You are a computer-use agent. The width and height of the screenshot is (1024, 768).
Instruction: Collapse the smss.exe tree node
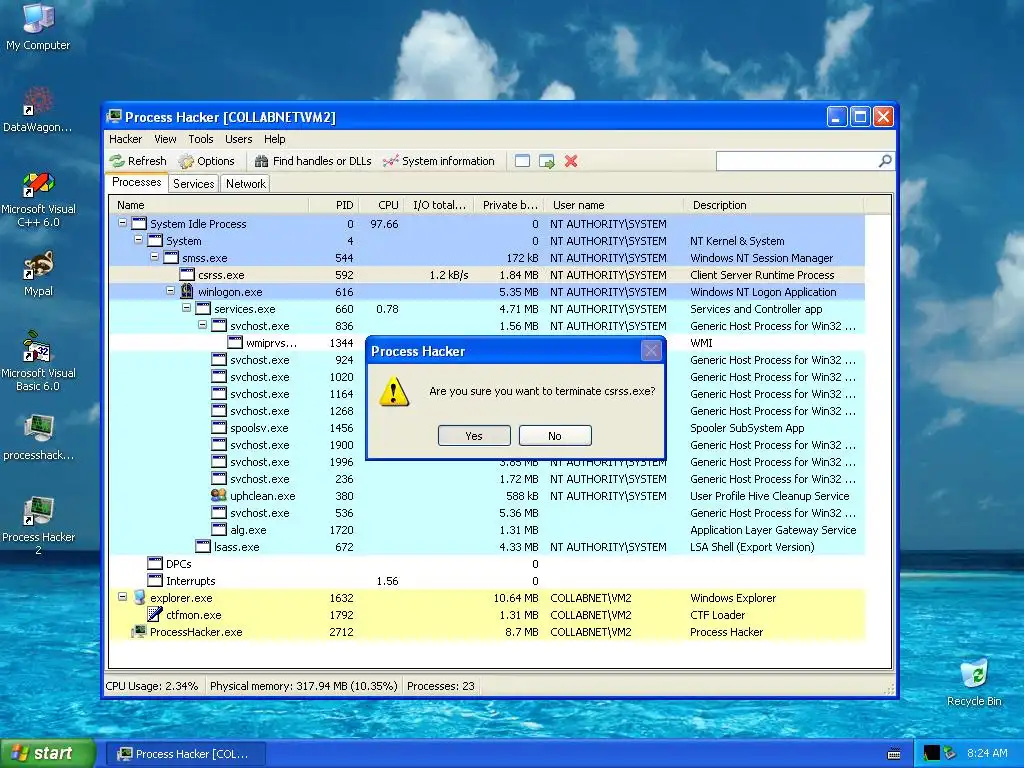tap(155, 257)
